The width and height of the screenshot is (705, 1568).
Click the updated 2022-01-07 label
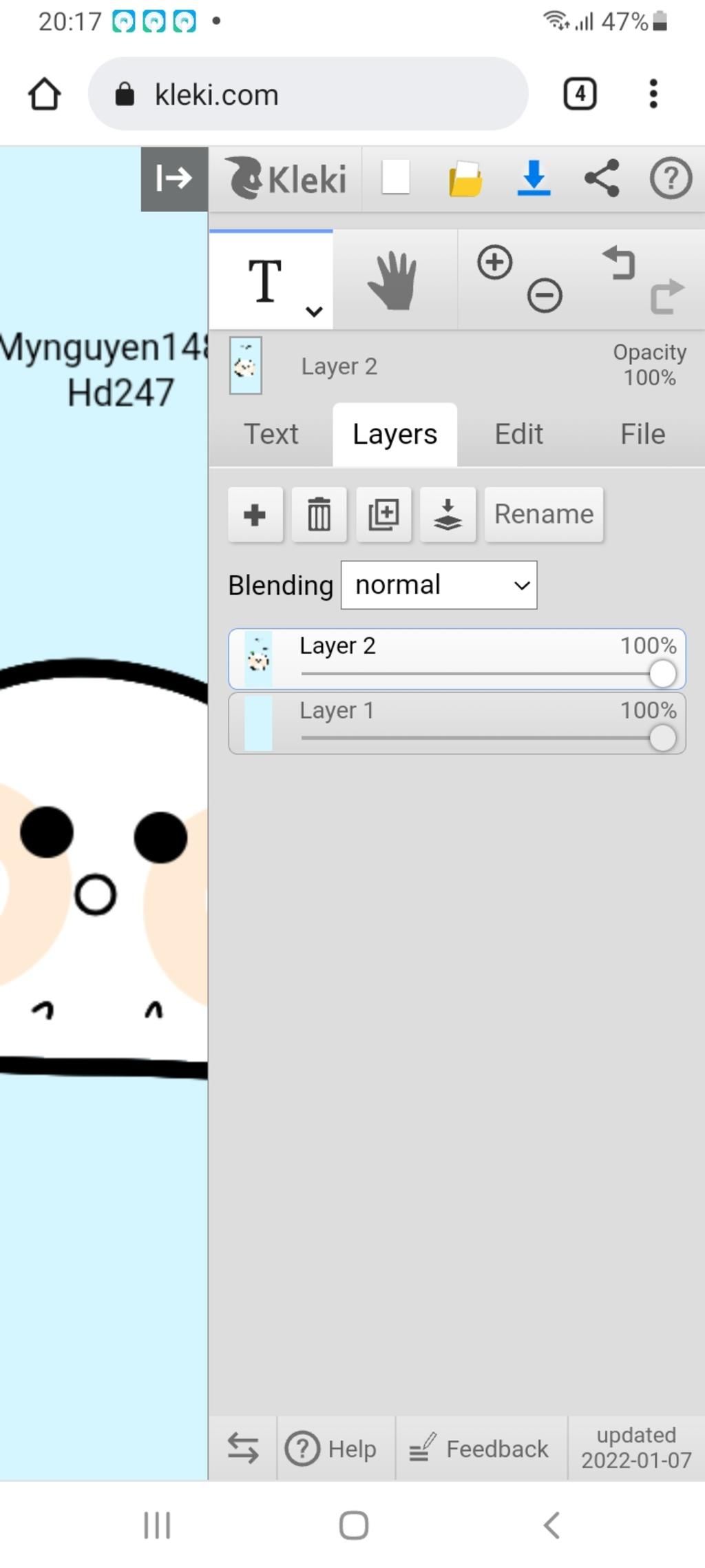click(x=636, y=1447)
